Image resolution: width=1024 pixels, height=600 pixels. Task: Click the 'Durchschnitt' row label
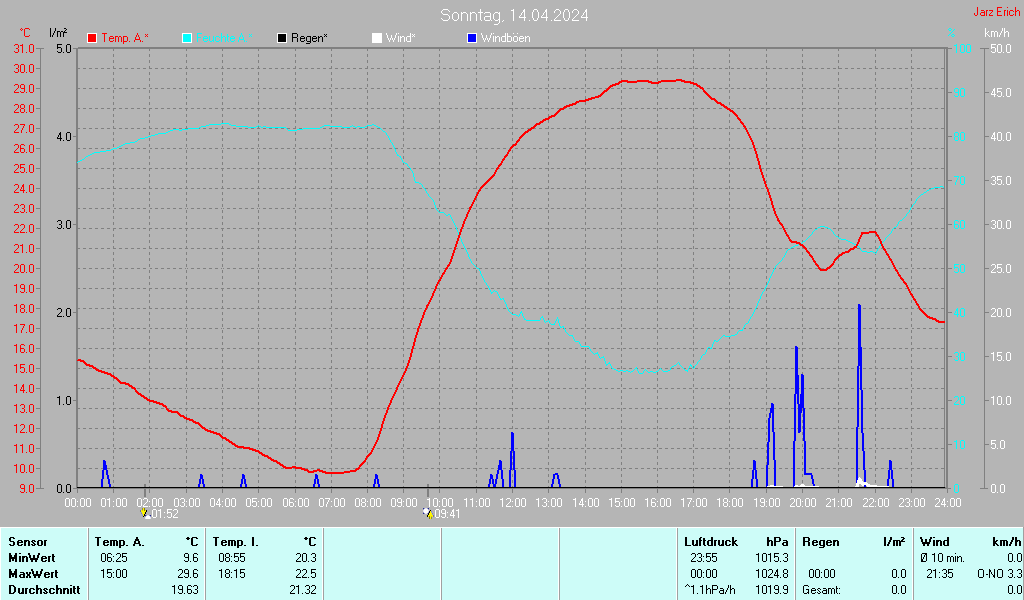pos(44,590)
